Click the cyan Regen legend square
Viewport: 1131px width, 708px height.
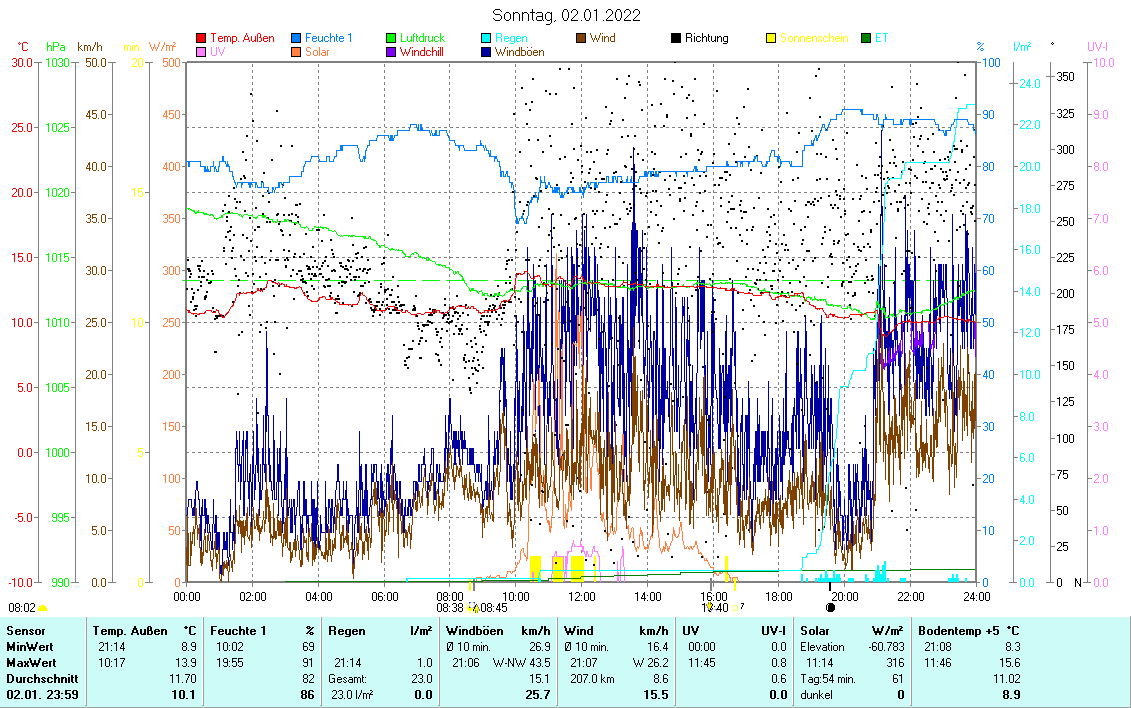click(486, 39)
